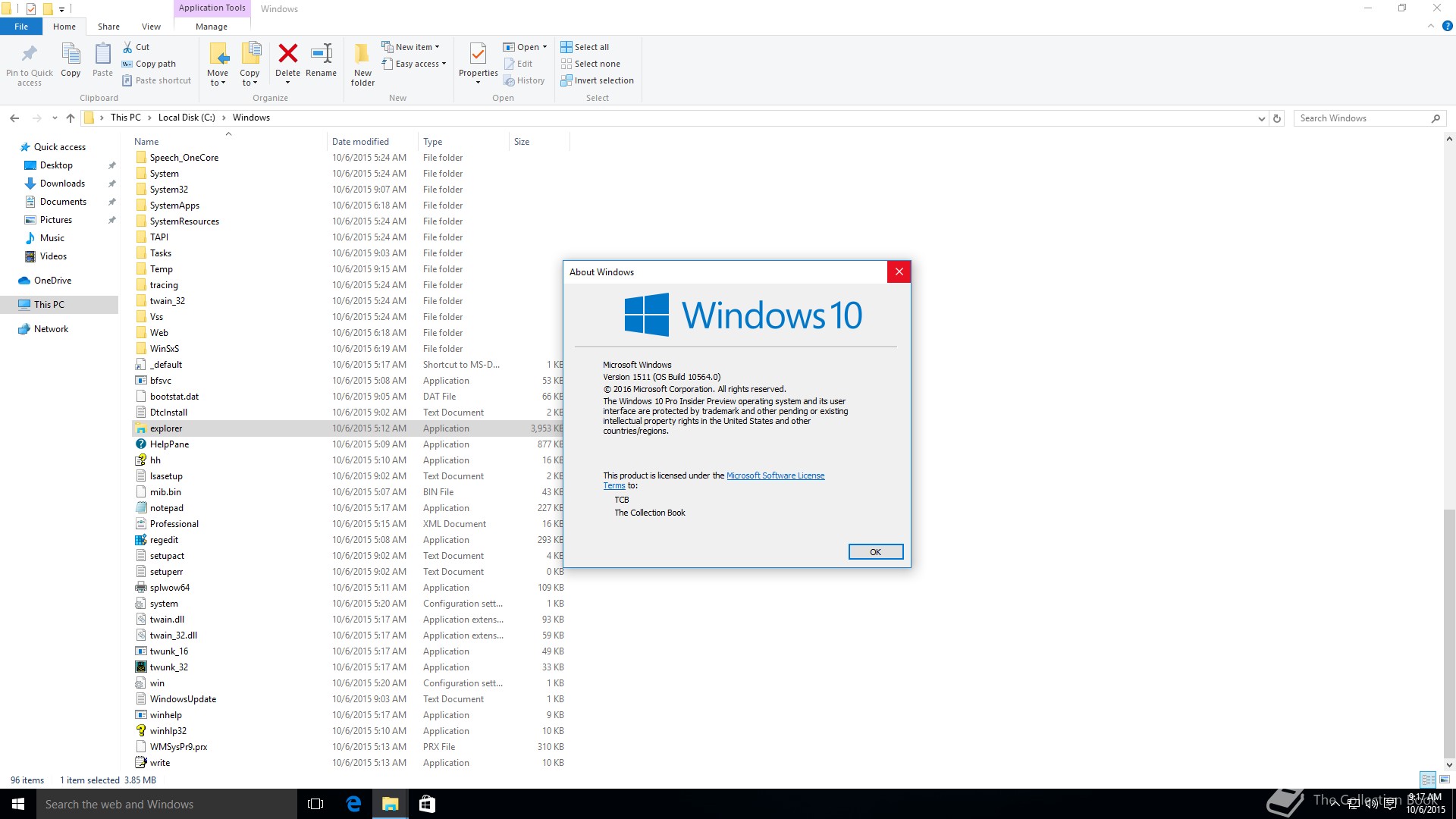The height and width of the screenshot is (819, 1456).
Task: Select the System32 folder row
Action: pos(349,190)
